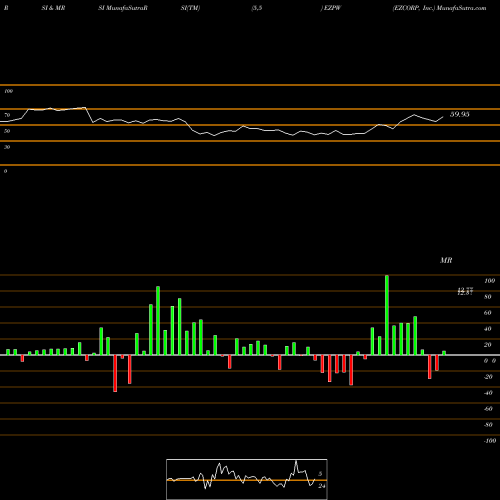Image resolution: width=500 pixels, height=500 pixels.
Task: Click the SI & MR header text
Action: 53,8
